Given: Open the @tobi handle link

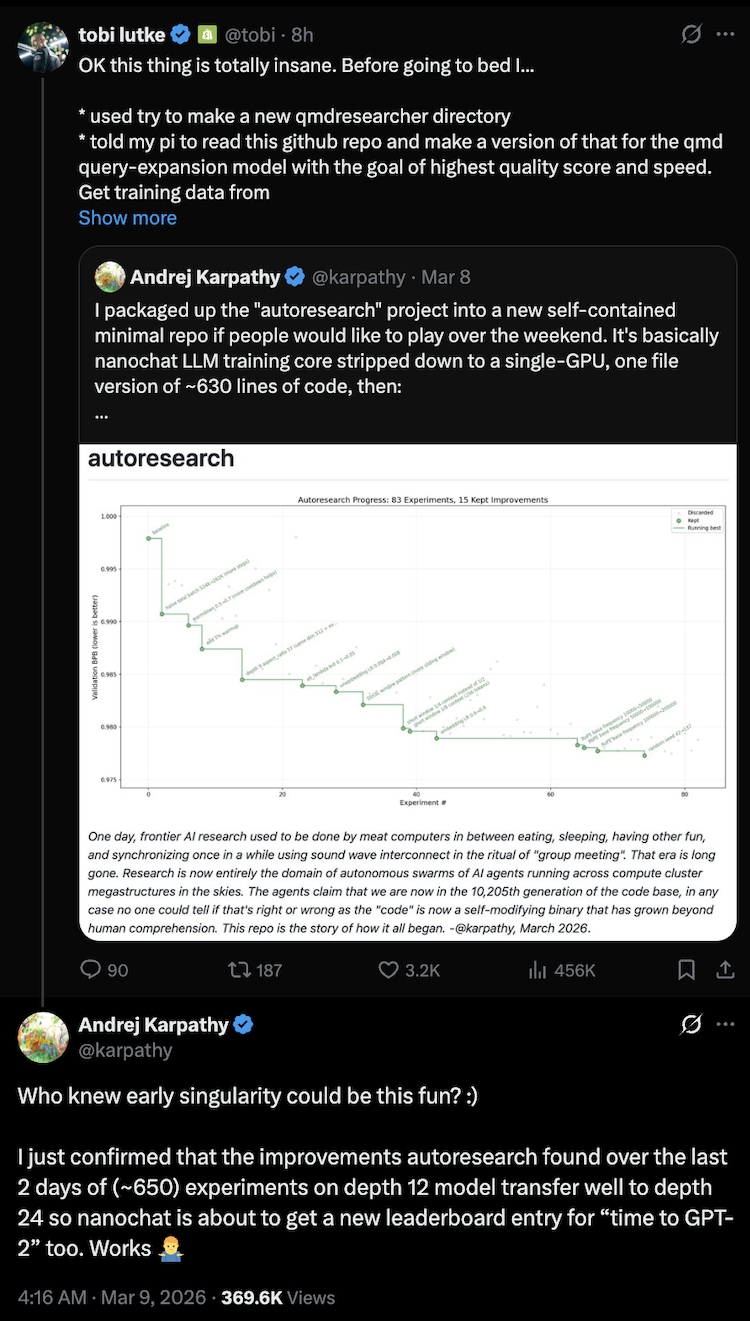Looking at the screenshot, I should click(x=247, y=35).
